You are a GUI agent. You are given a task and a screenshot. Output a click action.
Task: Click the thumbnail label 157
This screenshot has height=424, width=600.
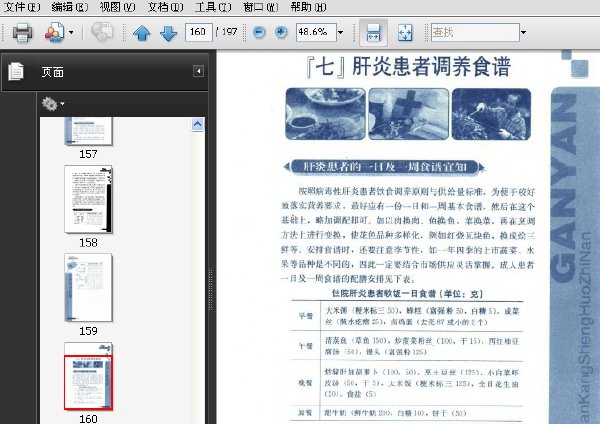click(88, 154)
